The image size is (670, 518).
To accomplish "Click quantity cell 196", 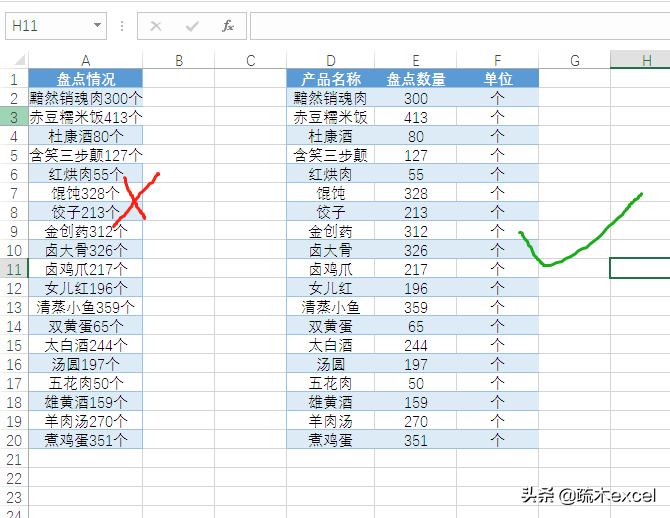I will (x=415, y=288).
